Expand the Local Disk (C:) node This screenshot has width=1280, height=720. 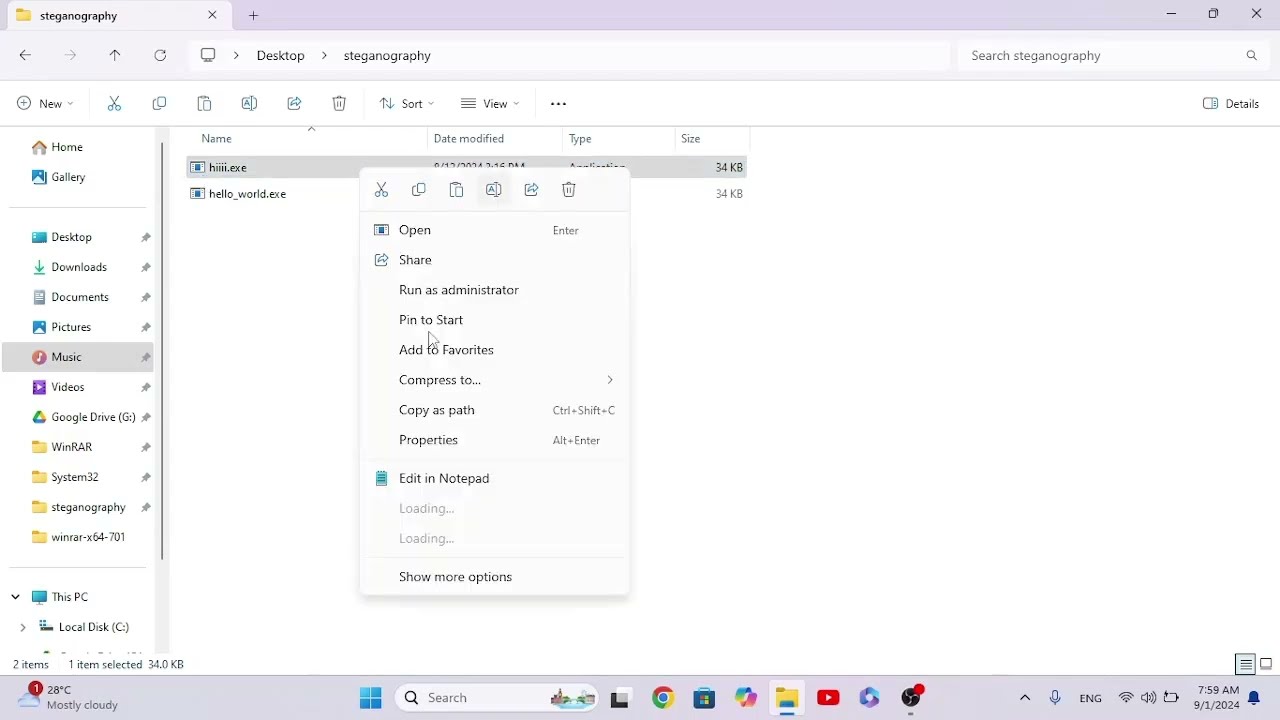[x=23, y=627]
